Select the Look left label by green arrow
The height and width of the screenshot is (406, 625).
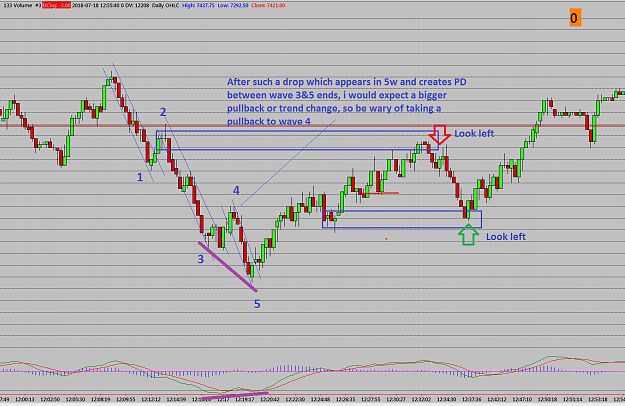tap(505, 237)
